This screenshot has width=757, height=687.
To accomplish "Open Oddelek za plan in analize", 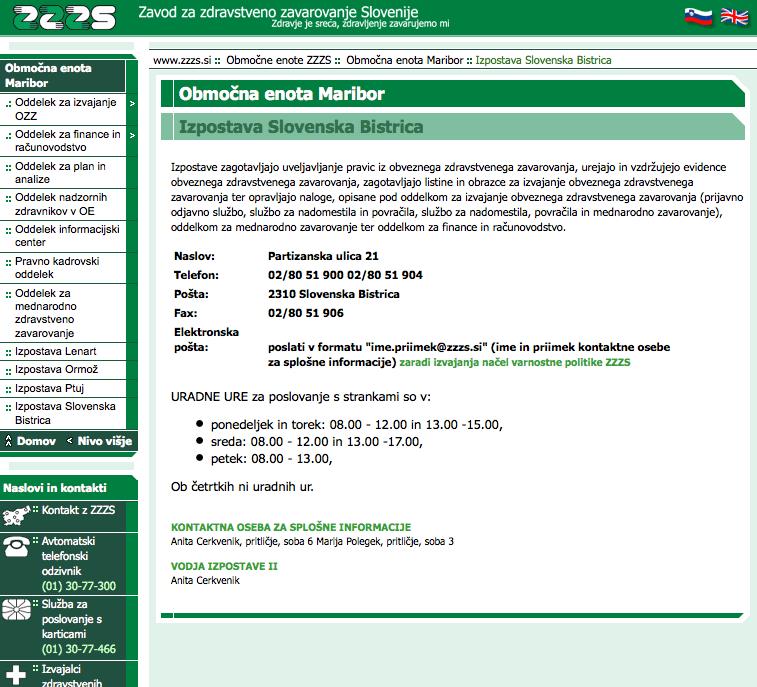I will (60, 172).
